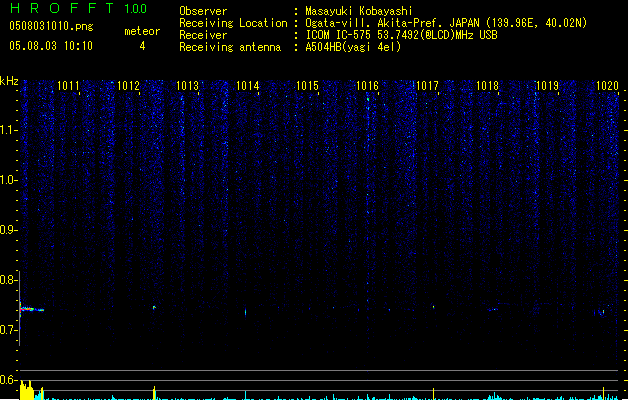The height and width of the screenshot is (400, 629).
Task: Click the meteor echo spot near 1017
Action: pyautogui.click(x=433, y=307)
